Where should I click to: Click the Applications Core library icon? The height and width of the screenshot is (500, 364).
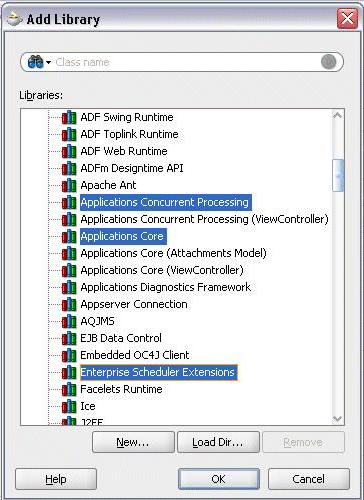click(69, 236)
